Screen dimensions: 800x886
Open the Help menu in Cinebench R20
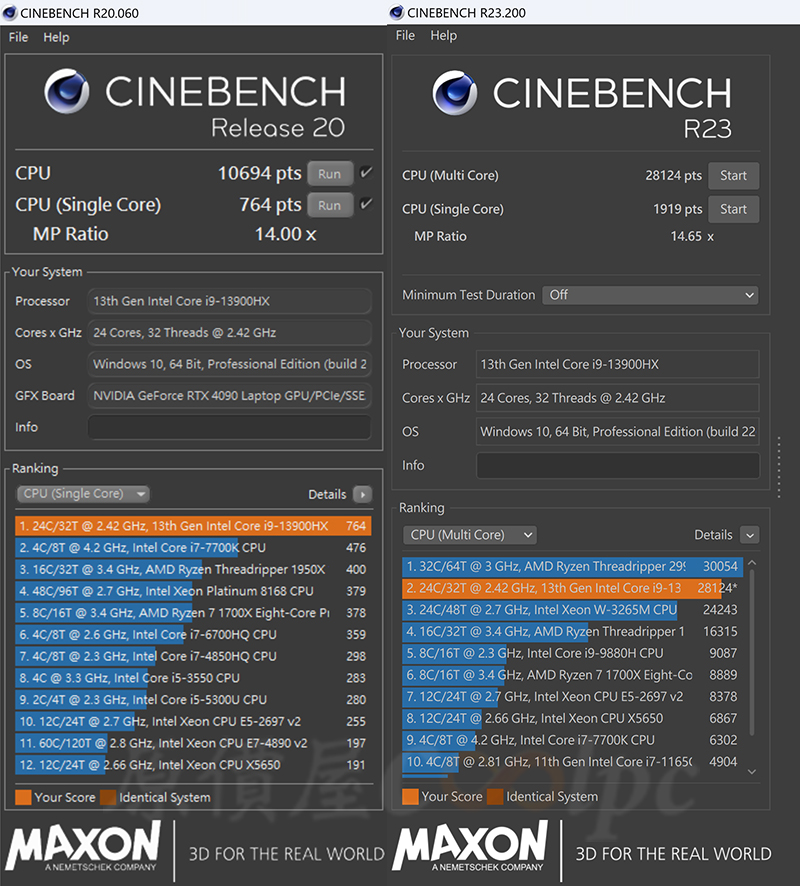(x=56, y=37)
